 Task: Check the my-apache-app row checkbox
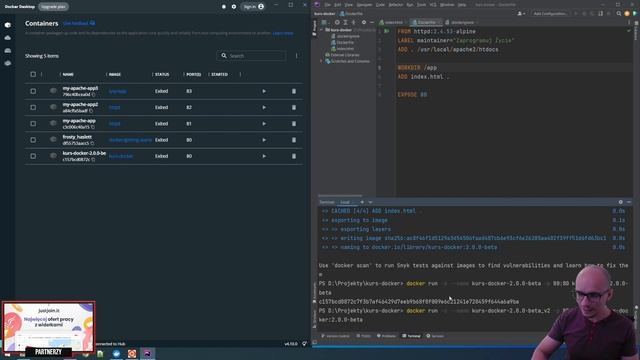point(33,124)
